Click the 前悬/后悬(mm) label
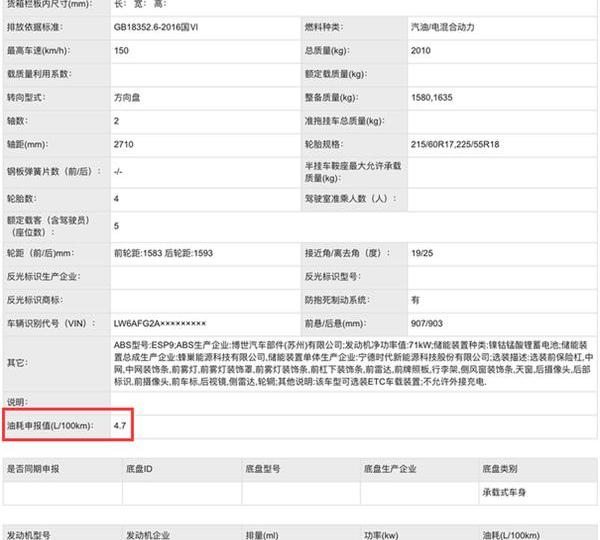Image resolution: width=600 pixels, height=540 pixels. pyautogui.click(x=335, y=323)
